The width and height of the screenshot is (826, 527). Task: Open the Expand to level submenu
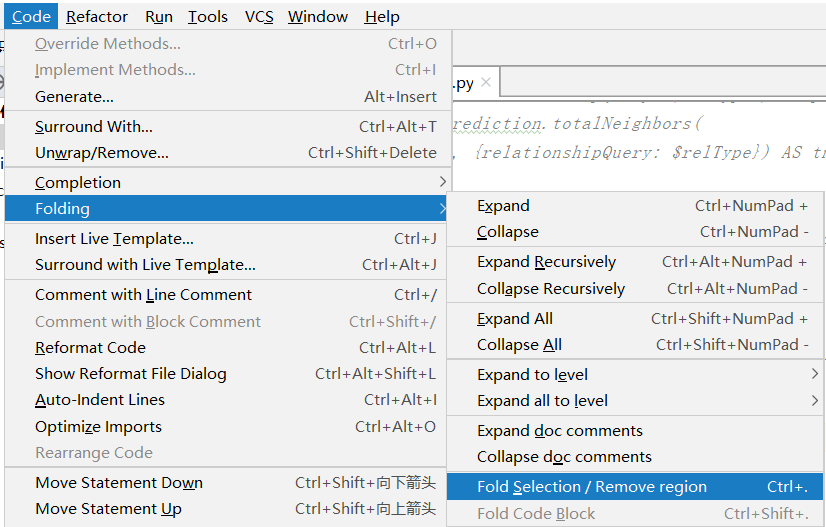(x=635, y=375)
